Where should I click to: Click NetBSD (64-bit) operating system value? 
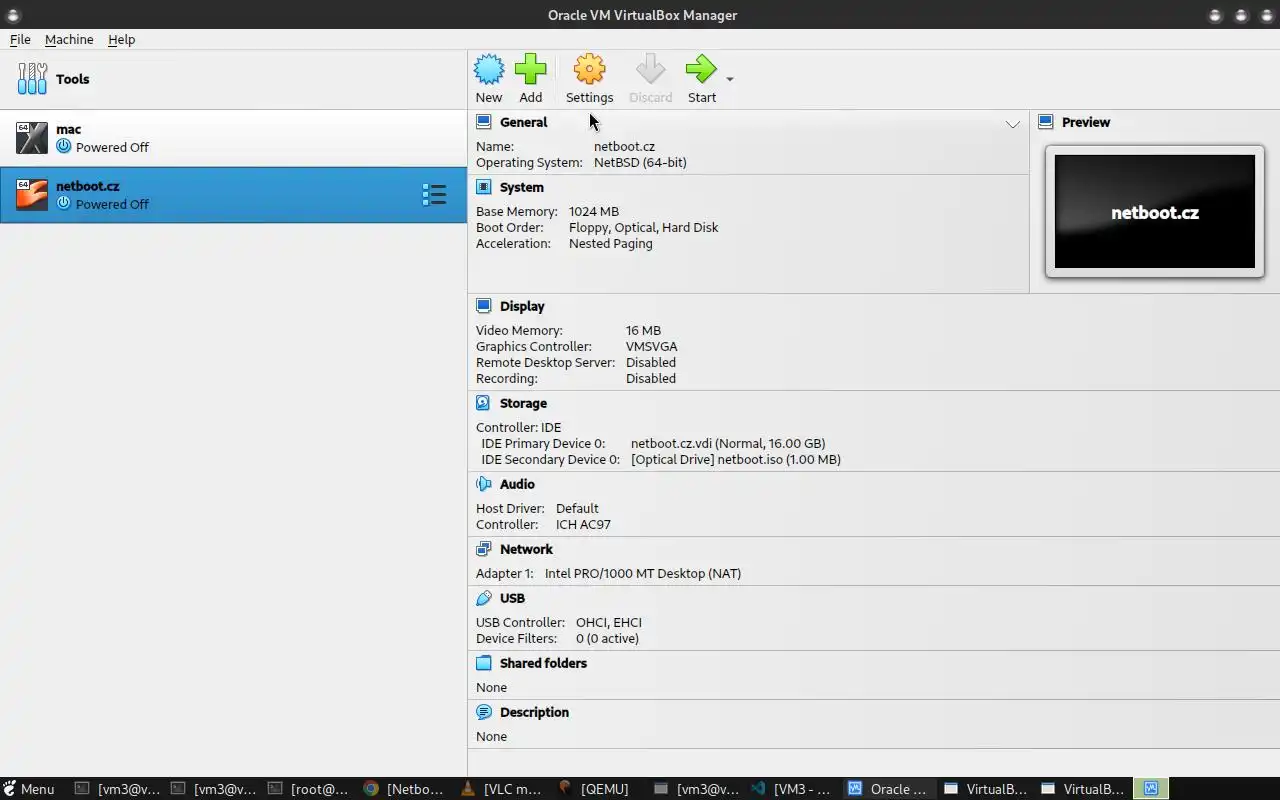pos(640,162)
